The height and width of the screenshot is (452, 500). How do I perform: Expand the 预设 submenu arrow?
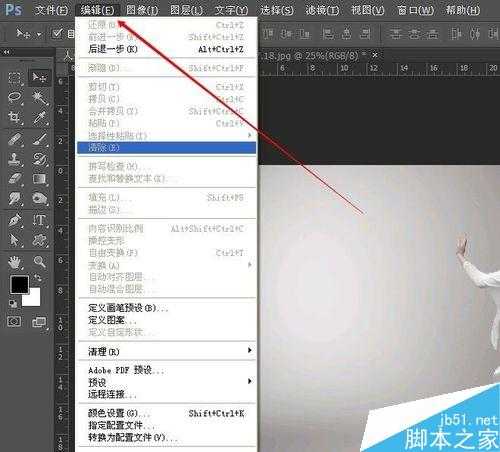click(x=250, y=381)
